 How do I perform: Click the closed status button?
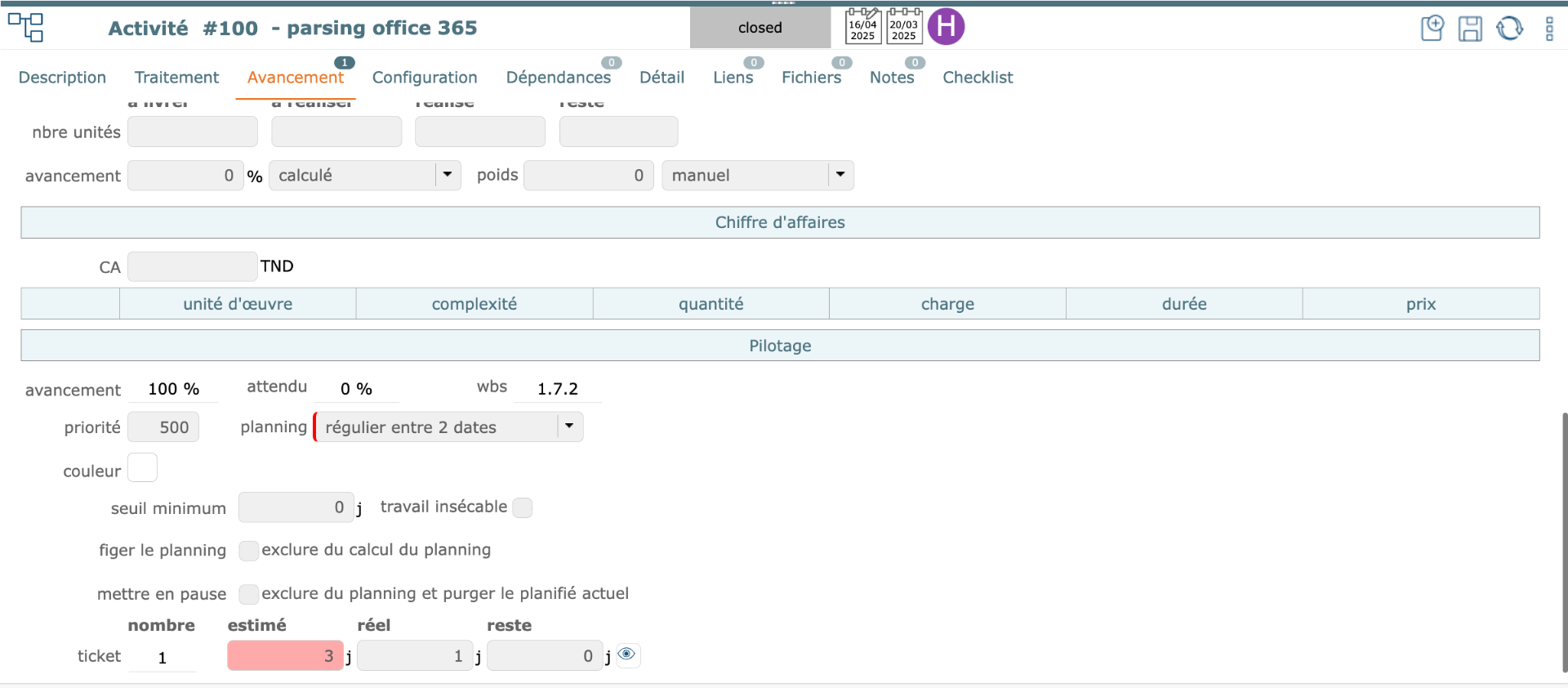[759, 28]
